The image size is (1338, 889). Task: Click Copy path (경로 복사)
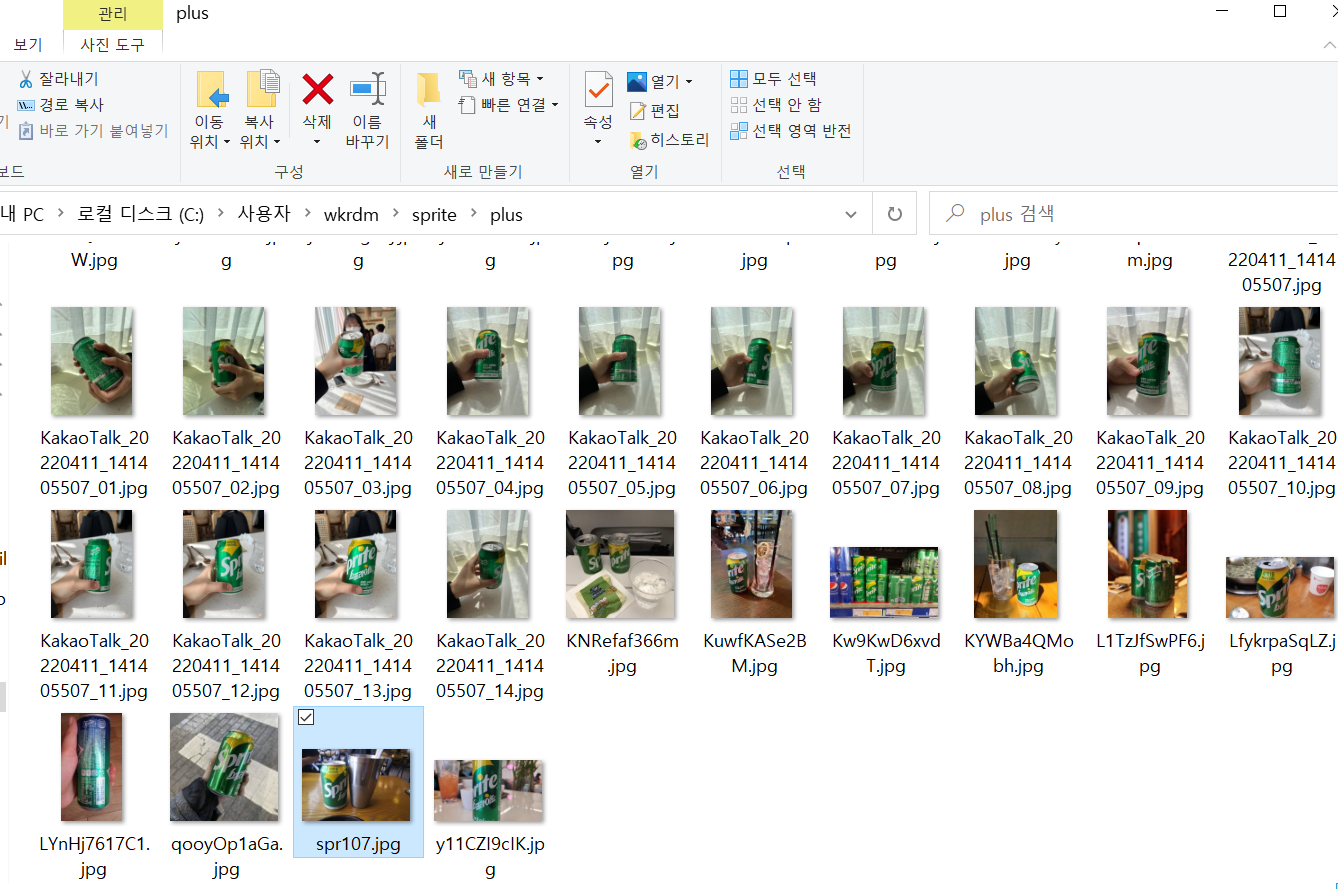(x=61, y=105)
